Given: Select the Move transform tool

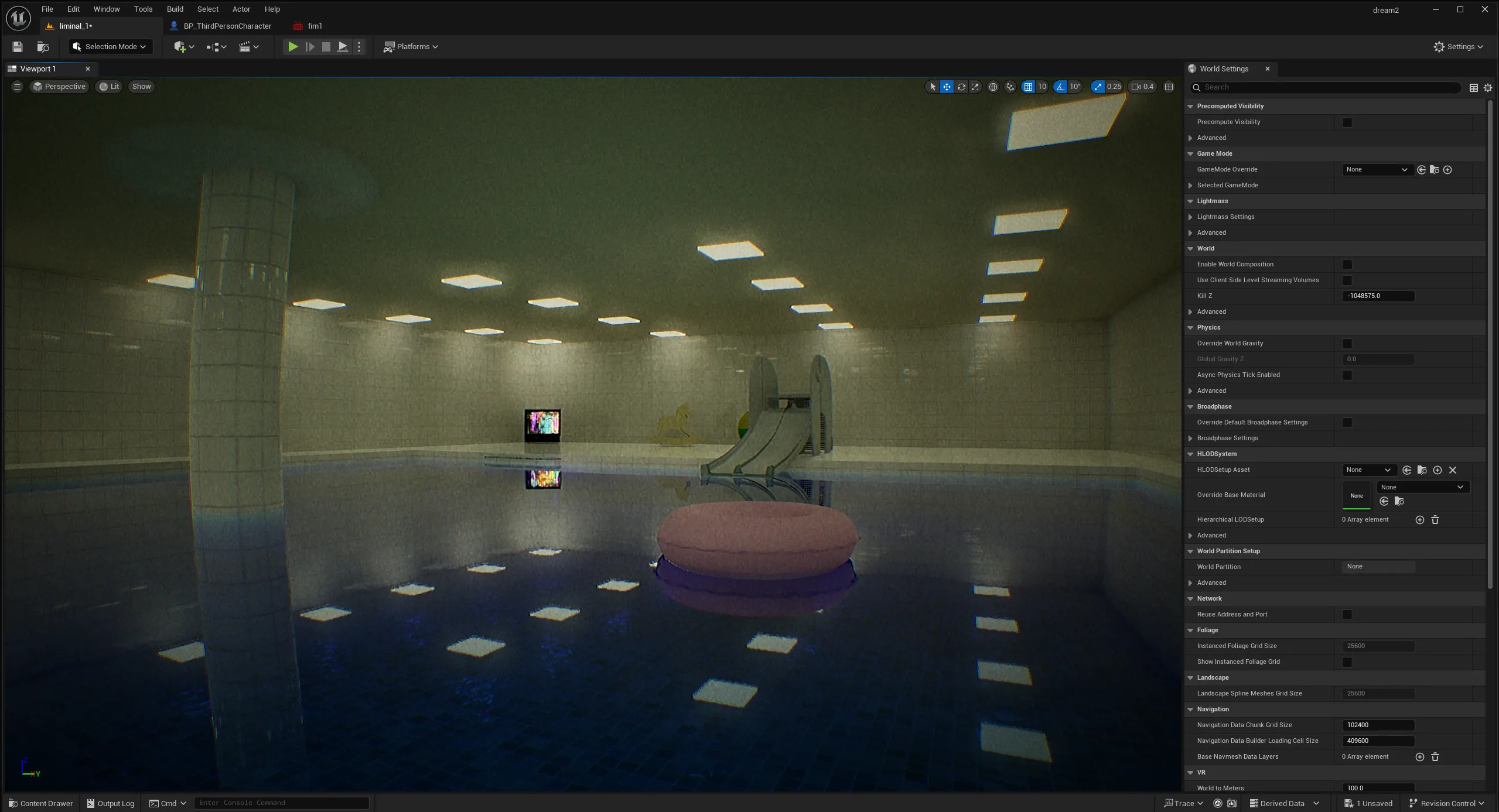Looking at the screenshot, I should 946,86.
